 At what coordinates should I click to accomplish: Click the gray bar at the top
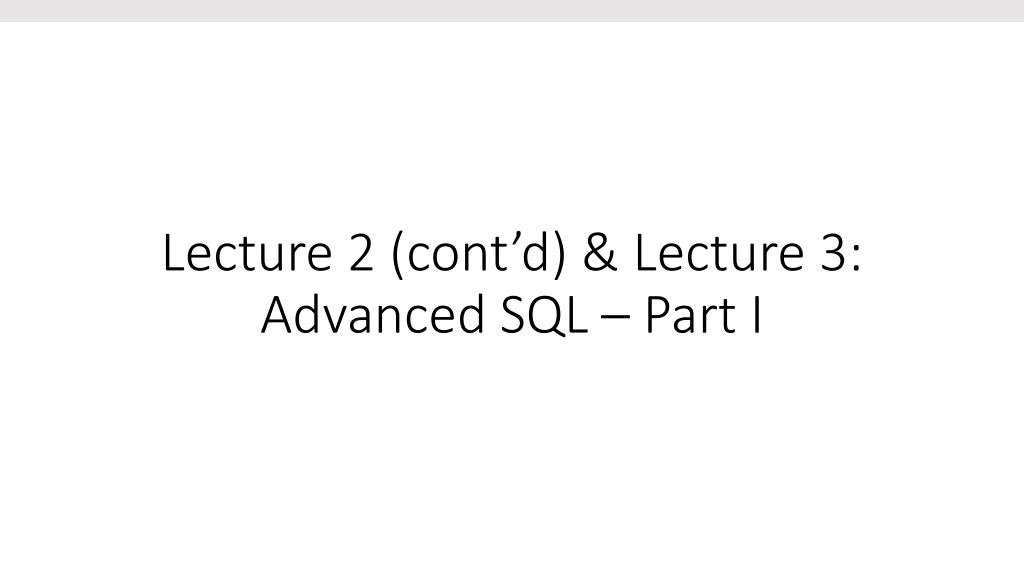point(512,10)
